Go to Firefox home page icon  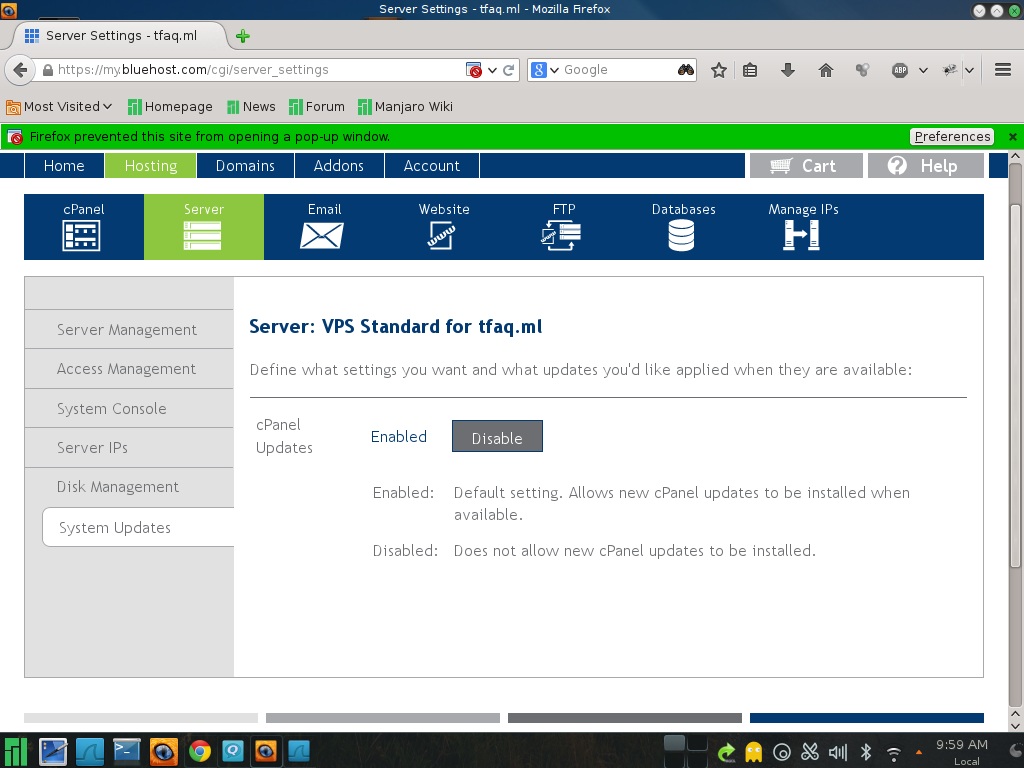(825, 70)
